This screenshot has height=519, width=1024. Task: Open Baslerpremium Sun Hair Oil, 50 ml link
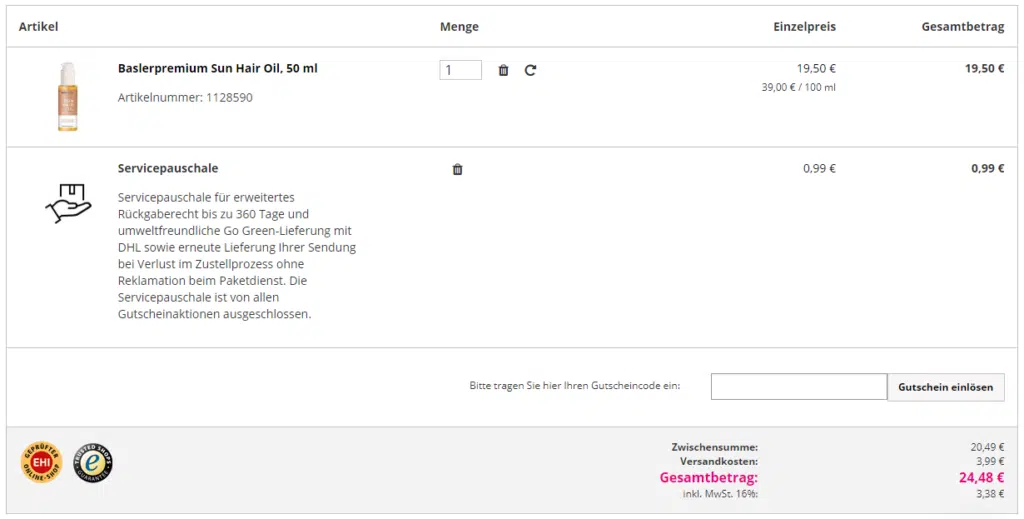click(x=217, y=68)
